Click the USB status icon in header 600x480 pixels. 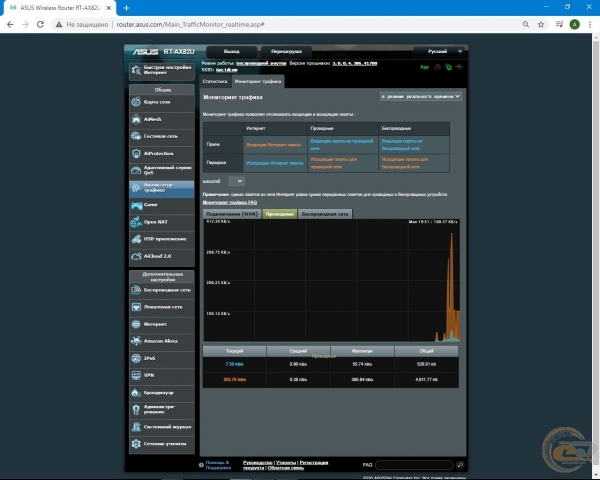[459, 67]
